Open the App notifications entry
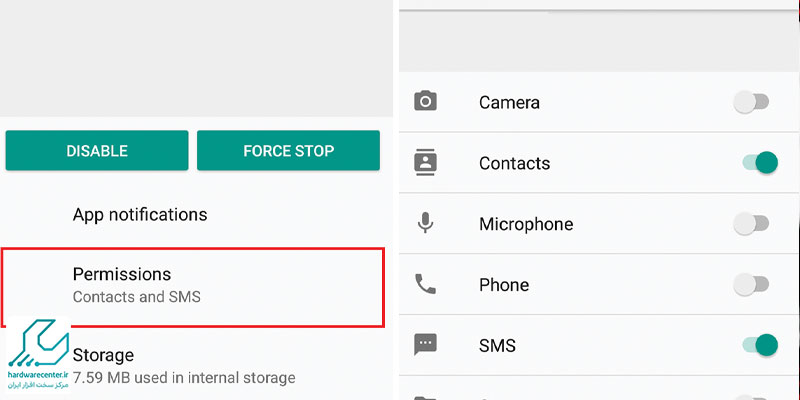 (196, 214)
